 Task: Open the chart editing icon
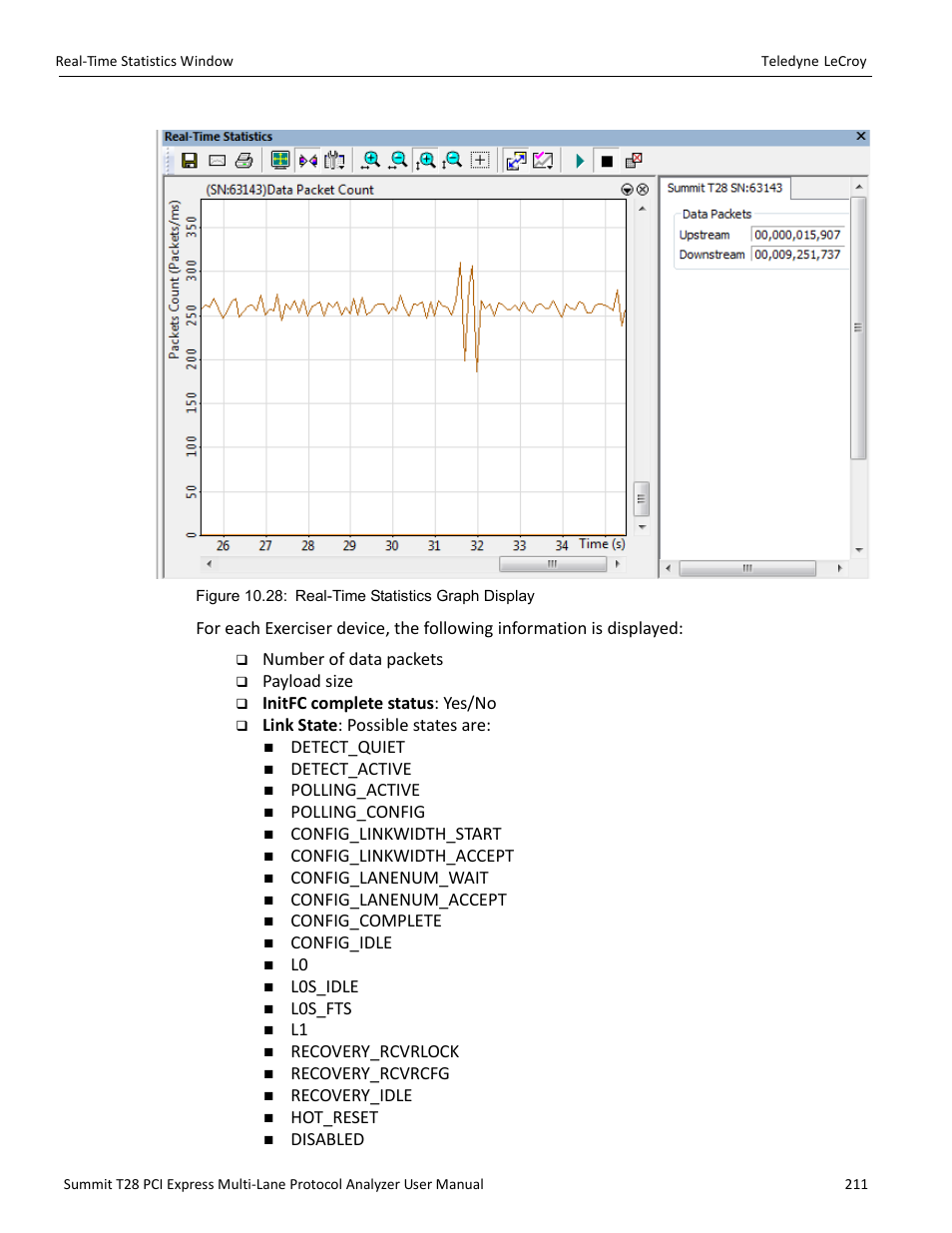pyautogui.click(x=542, y=160)
